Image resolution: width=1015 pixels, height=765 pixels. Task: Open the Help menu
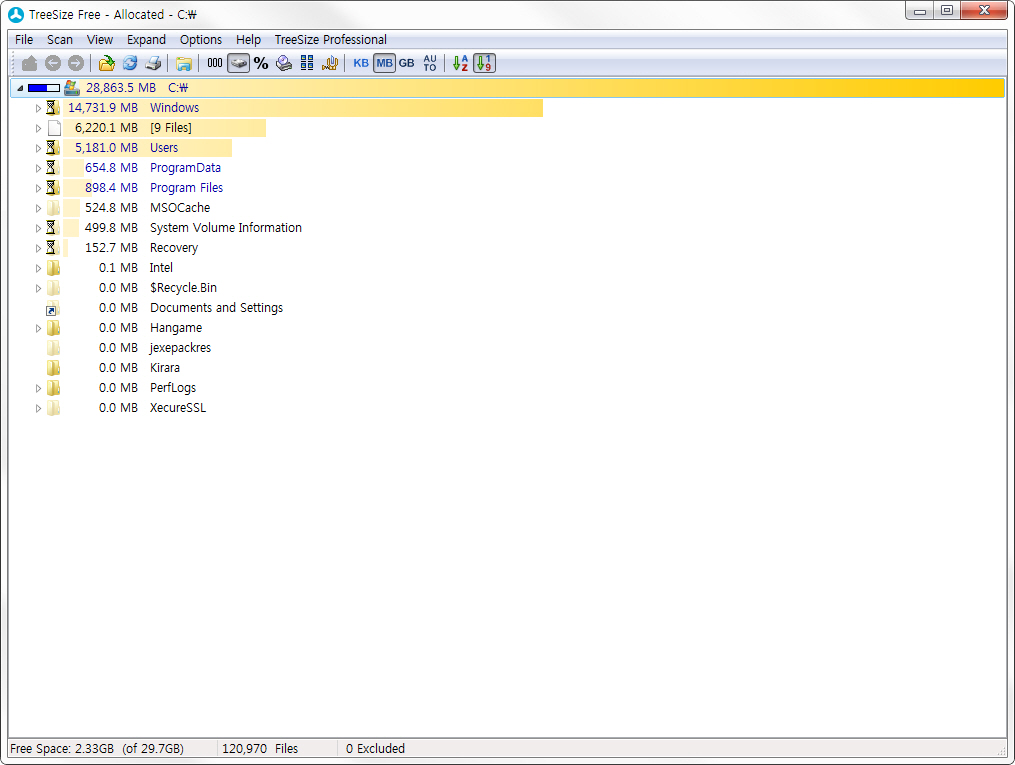pos(248,39)
